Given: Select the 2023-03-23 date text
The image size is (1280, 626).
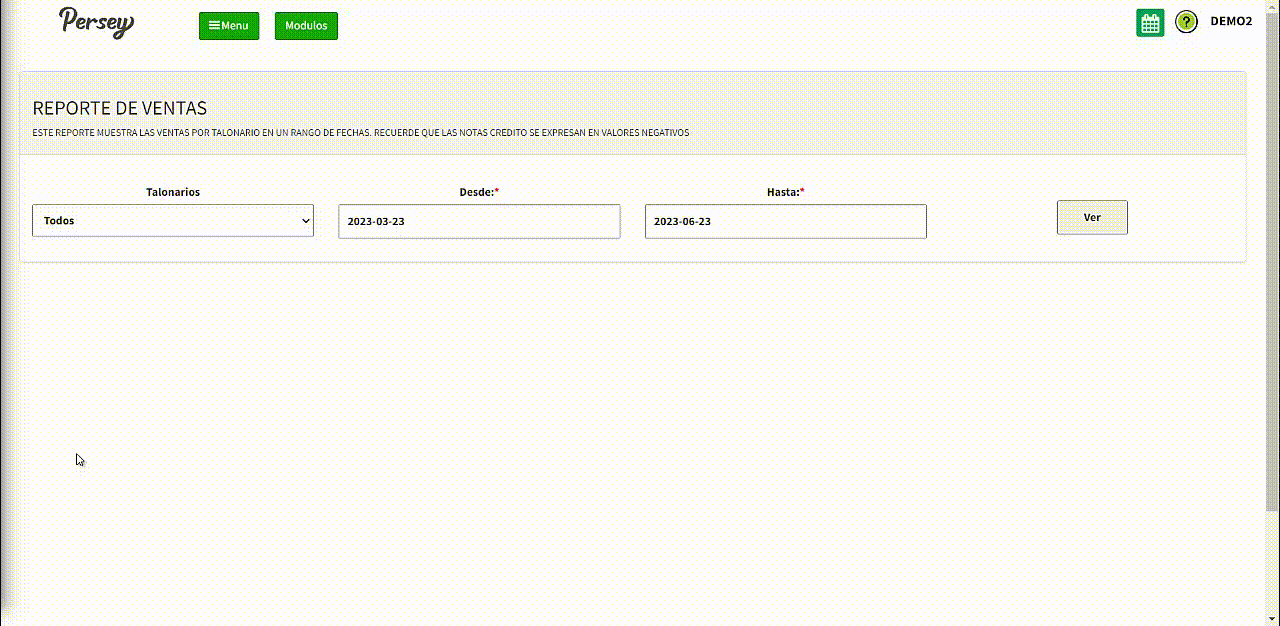Looking at the screenshot, I should (376, 222).
